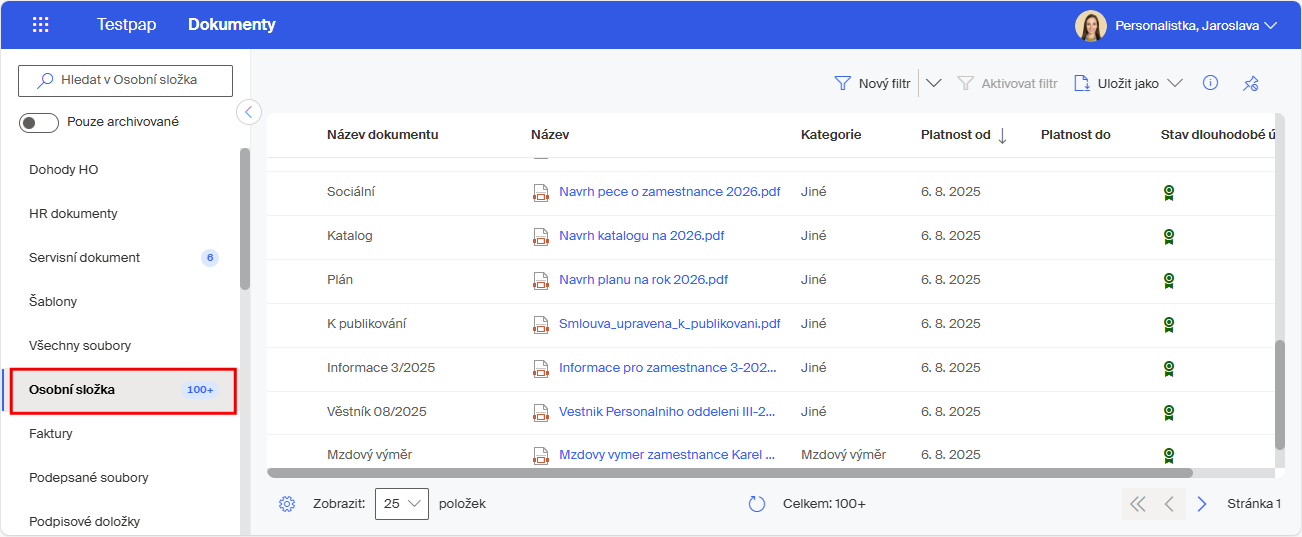Image resolution: width=1302 pixels, height=537 pixels.
Task: Click PDF icon of Navrh planu row
Action: [541, 280]
